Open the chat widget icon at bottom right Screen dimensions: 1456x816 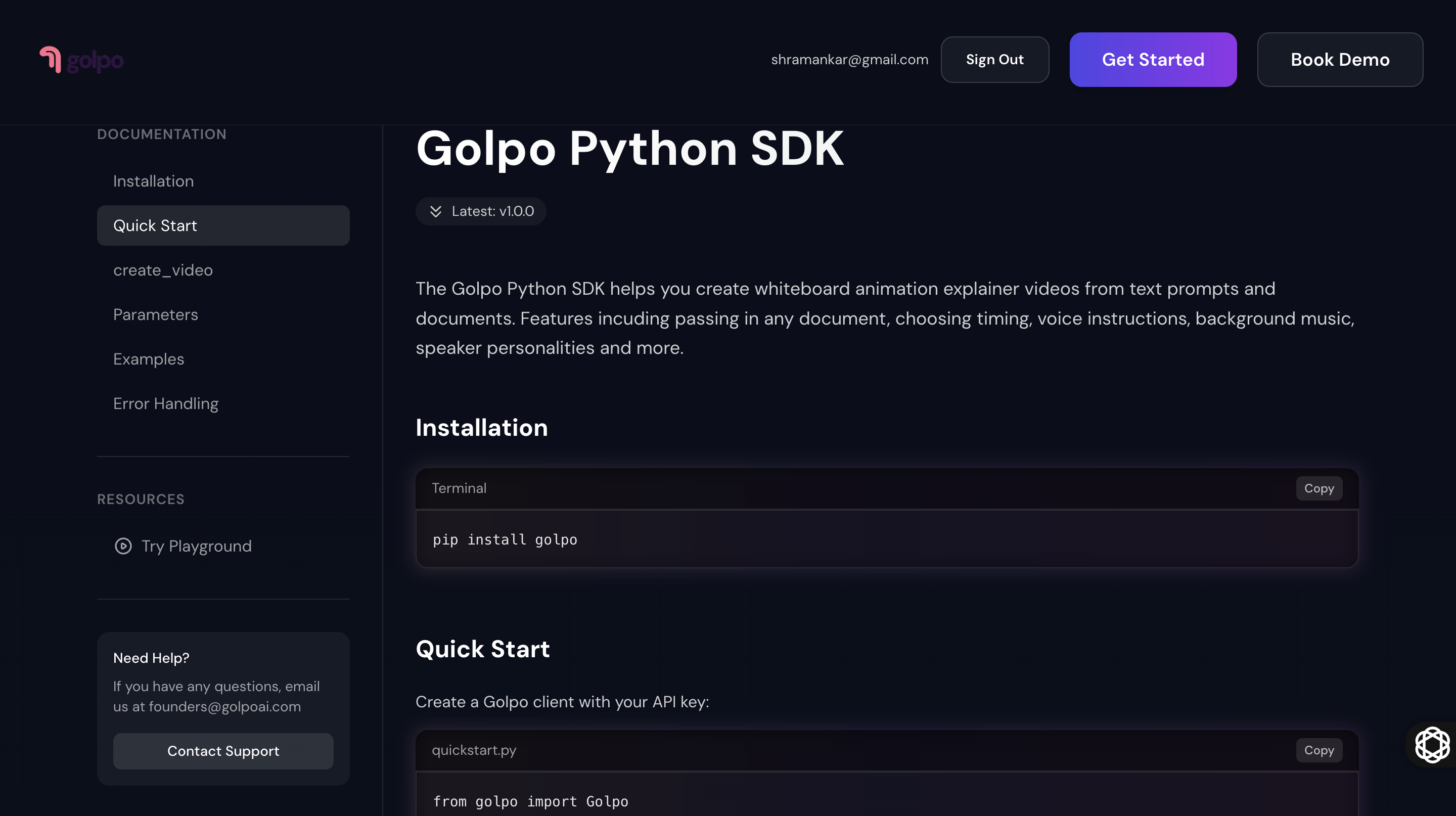(1432, 745)
